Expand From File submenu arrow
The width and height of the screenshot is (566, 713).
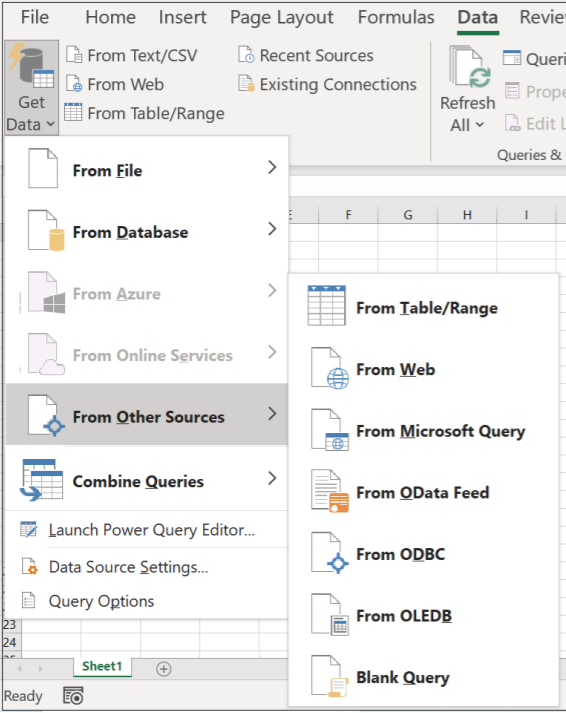[272, 167]
